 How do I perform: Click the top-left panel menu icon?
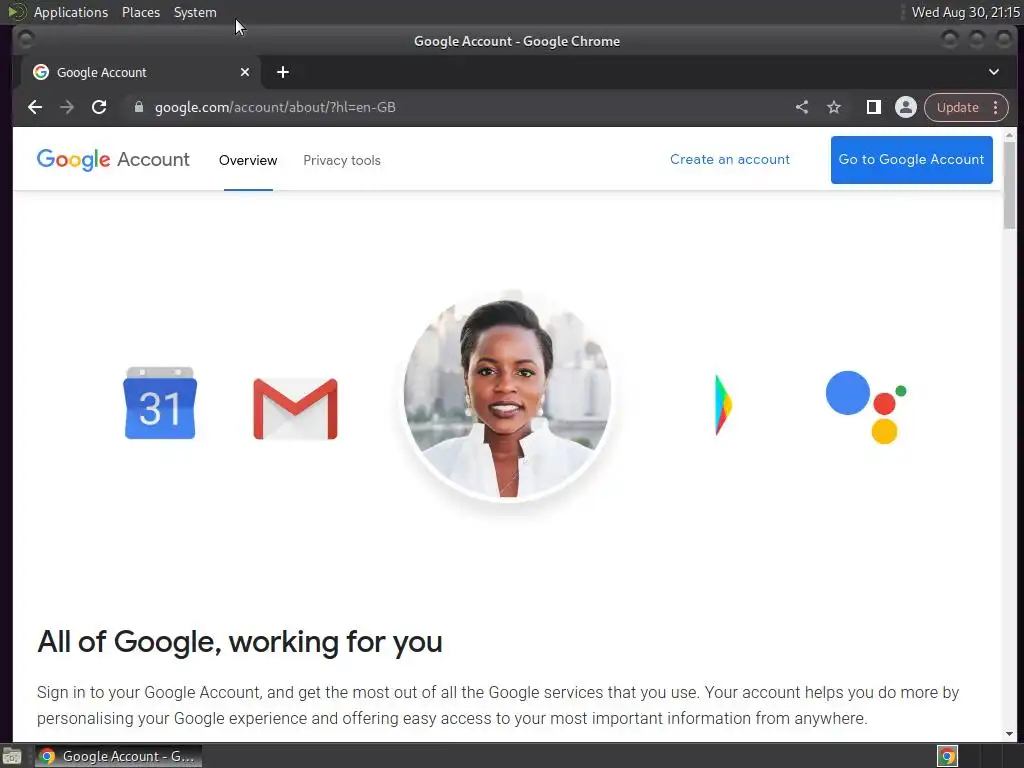coord(16,12)
